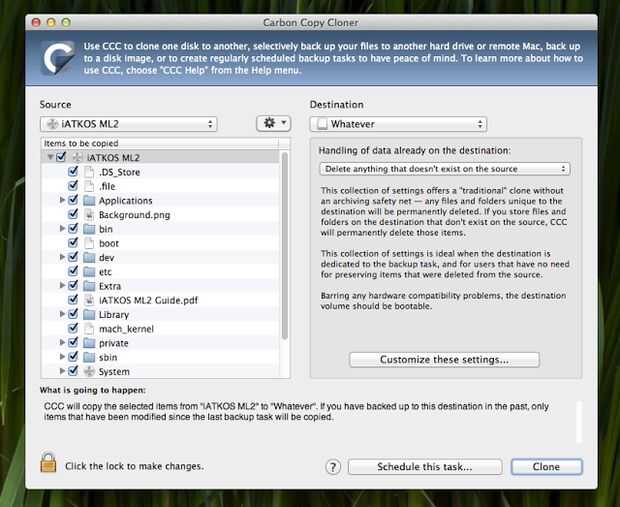
Task: Expand the private folder
Action: (x=62, y=342)
